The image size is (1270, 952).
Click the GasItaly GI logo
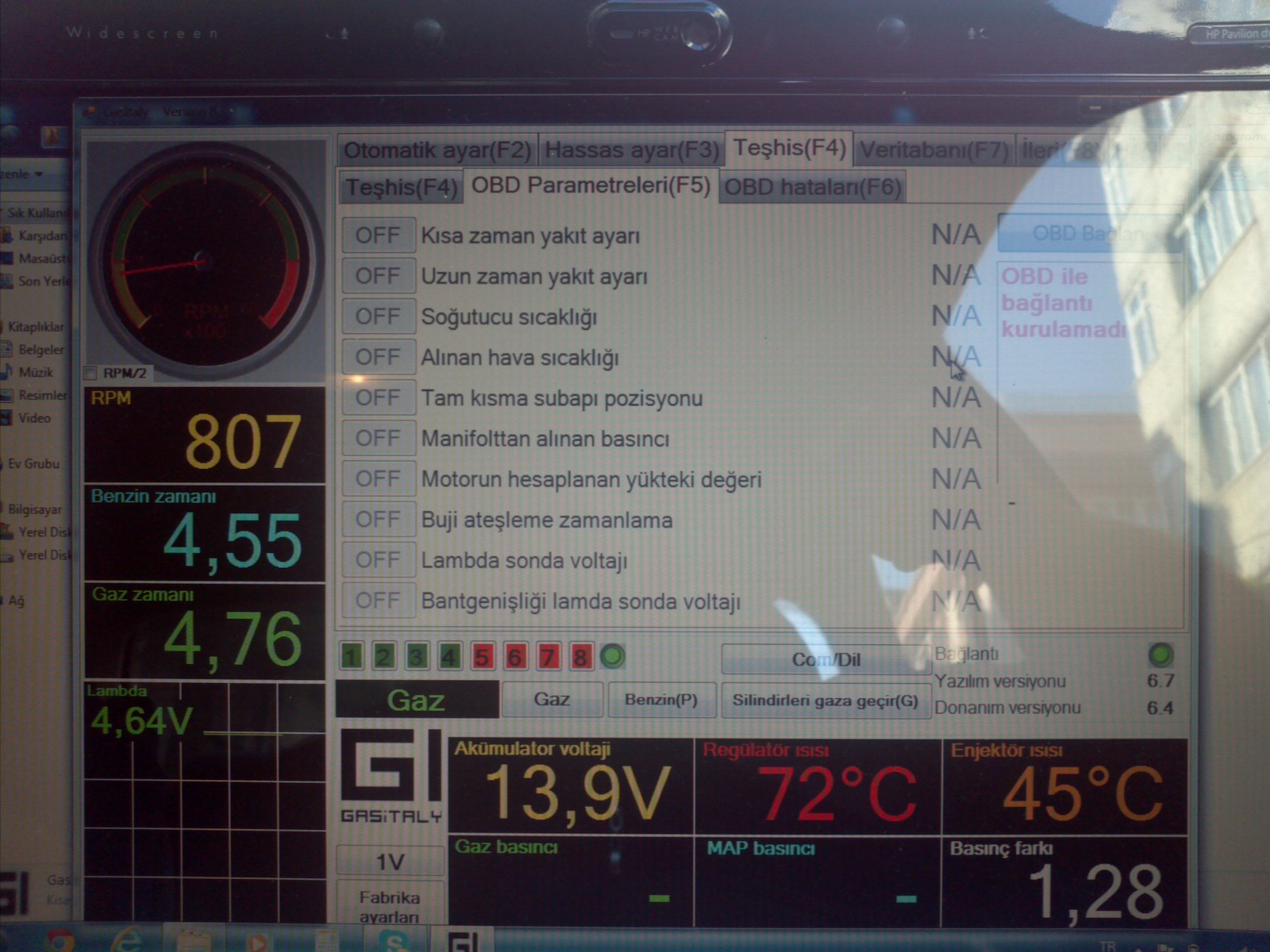[x=391, y=775]
